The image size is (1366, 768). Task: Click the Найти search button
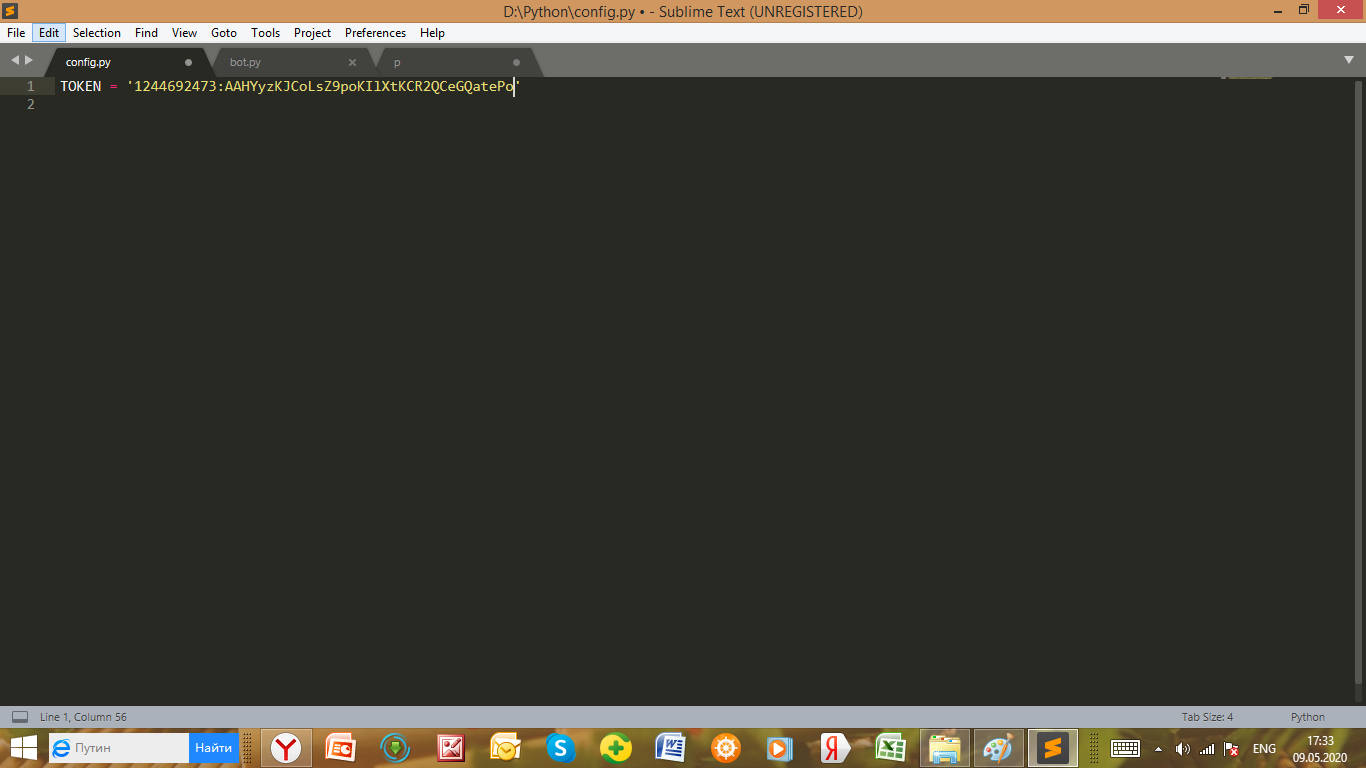click(213, 748)
